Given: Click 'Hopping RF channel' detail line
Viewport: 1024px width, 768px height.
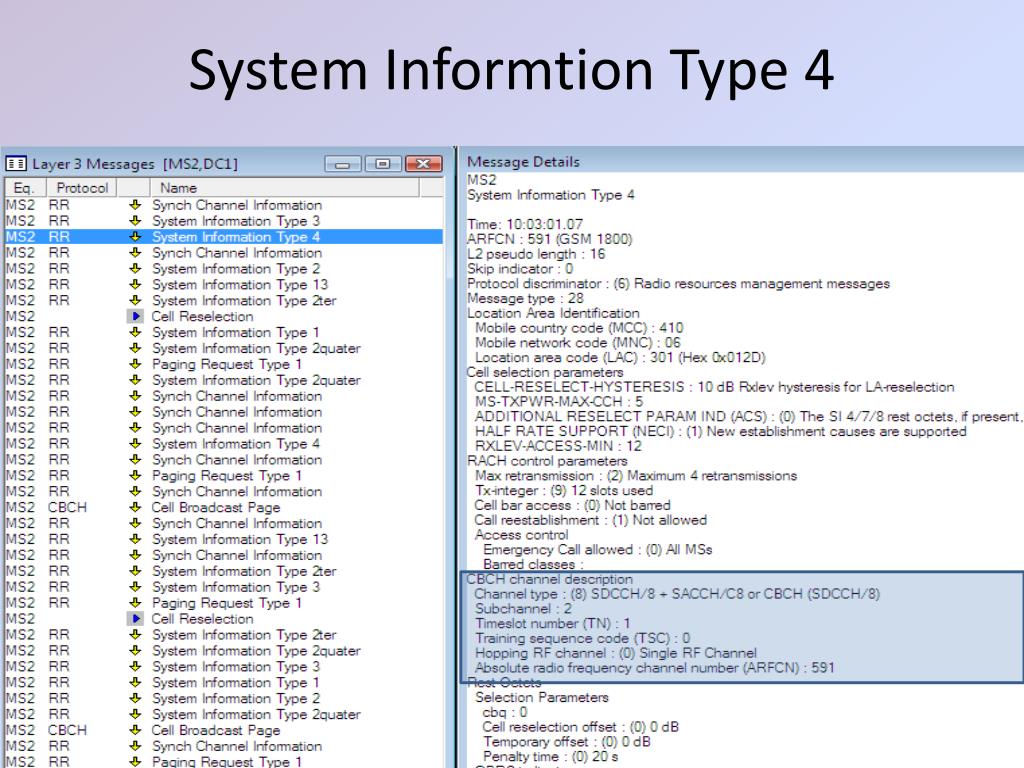Looking at the screenshot, I should [616, 653].
